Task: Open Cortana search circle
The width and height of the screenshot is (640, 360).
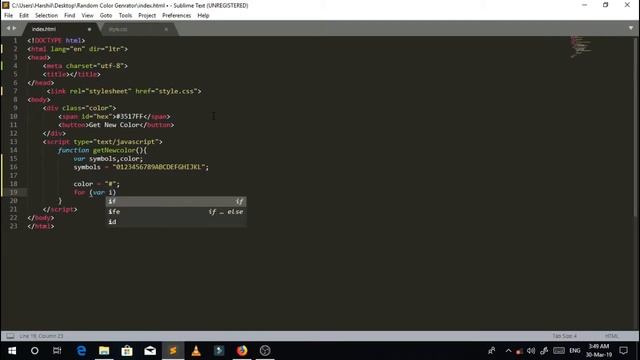Action: pos(35,351)
